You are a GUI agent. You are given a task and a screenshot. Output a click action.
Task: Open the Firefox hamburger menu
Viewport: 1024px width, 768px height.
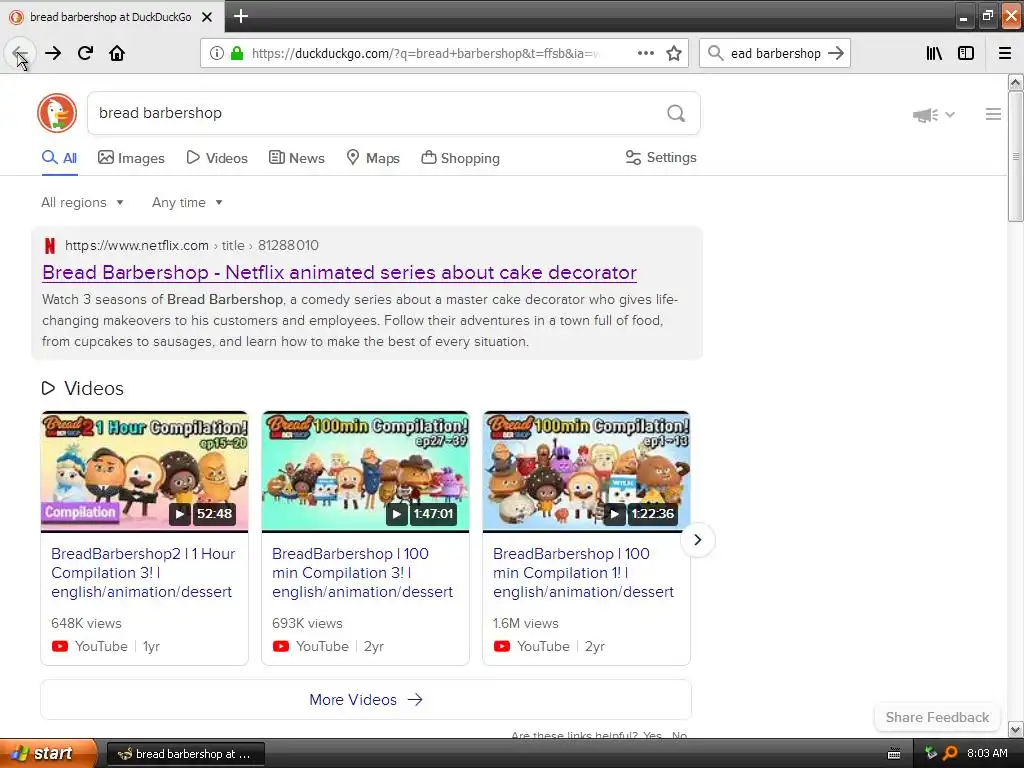(1005, 53)
